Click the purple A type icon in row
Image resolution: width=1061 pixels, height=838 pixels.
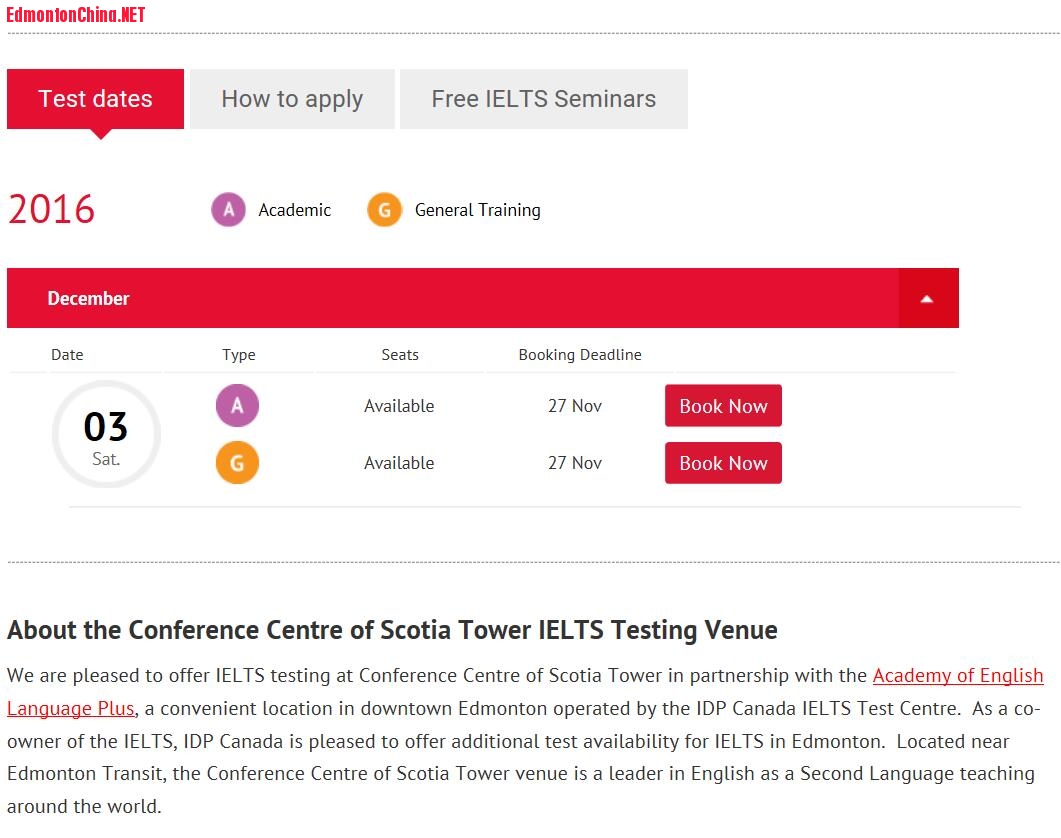pos(237,406)
